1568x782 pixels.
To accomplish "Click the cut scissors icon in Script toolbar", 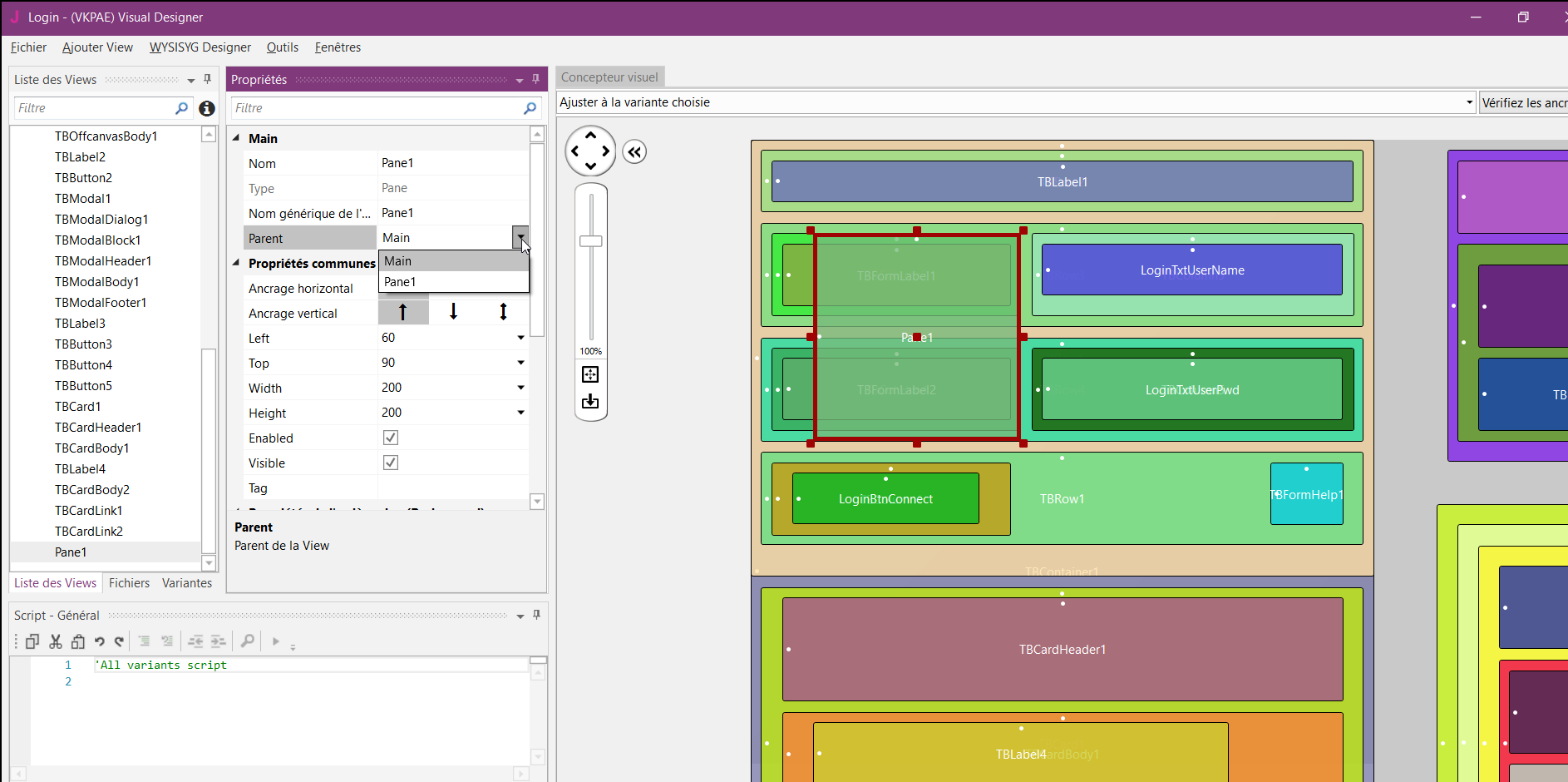I will point(56,641).
